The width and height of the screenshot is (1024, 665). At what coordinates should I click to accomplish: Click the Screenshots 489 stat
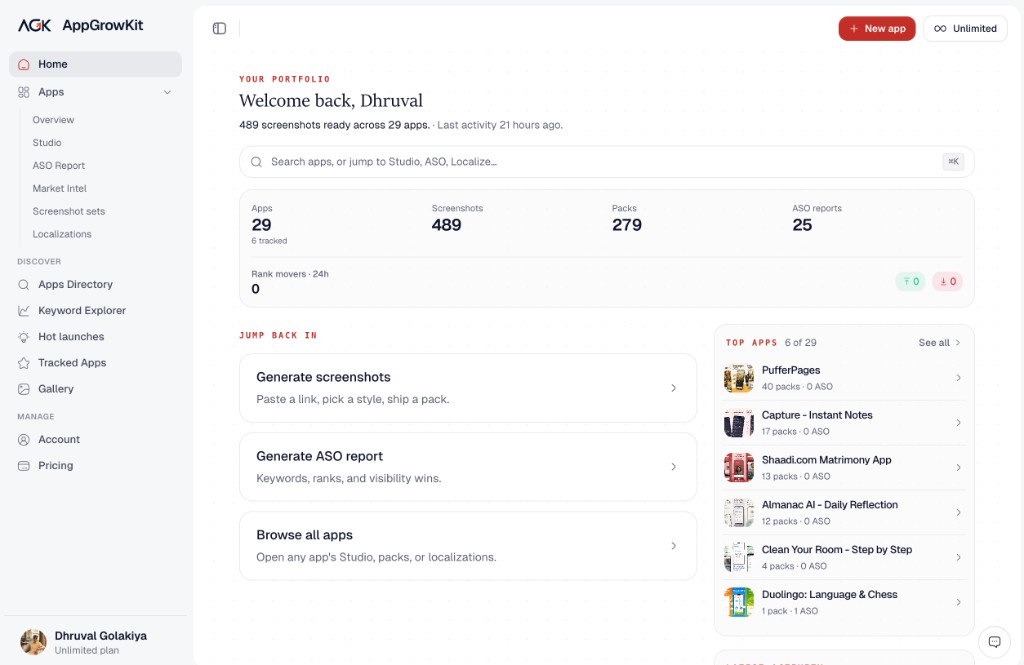(x=446, y=225)
